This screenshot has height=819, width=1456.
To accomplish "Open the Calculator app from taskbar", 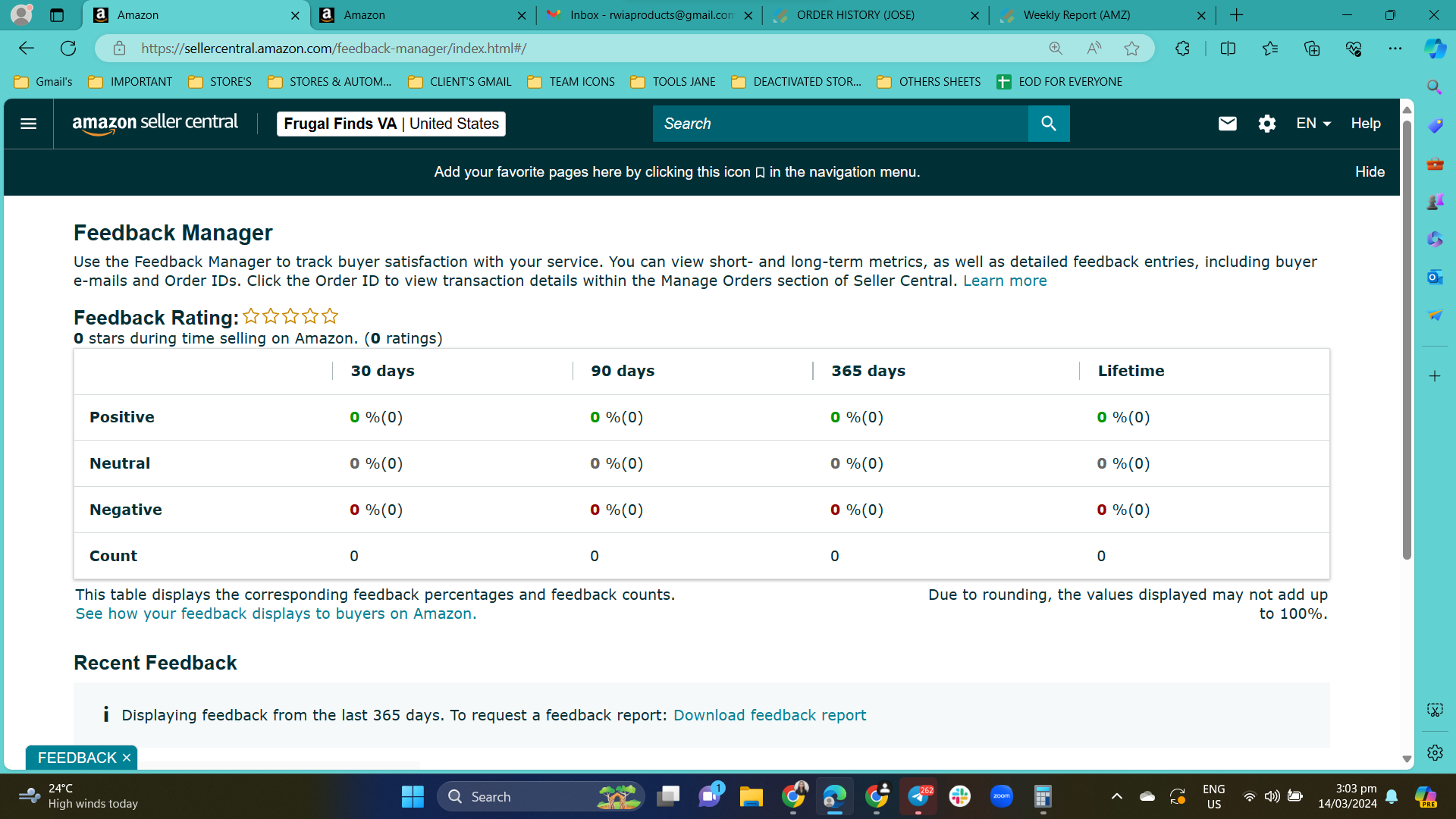I will tap(1043, 797).
